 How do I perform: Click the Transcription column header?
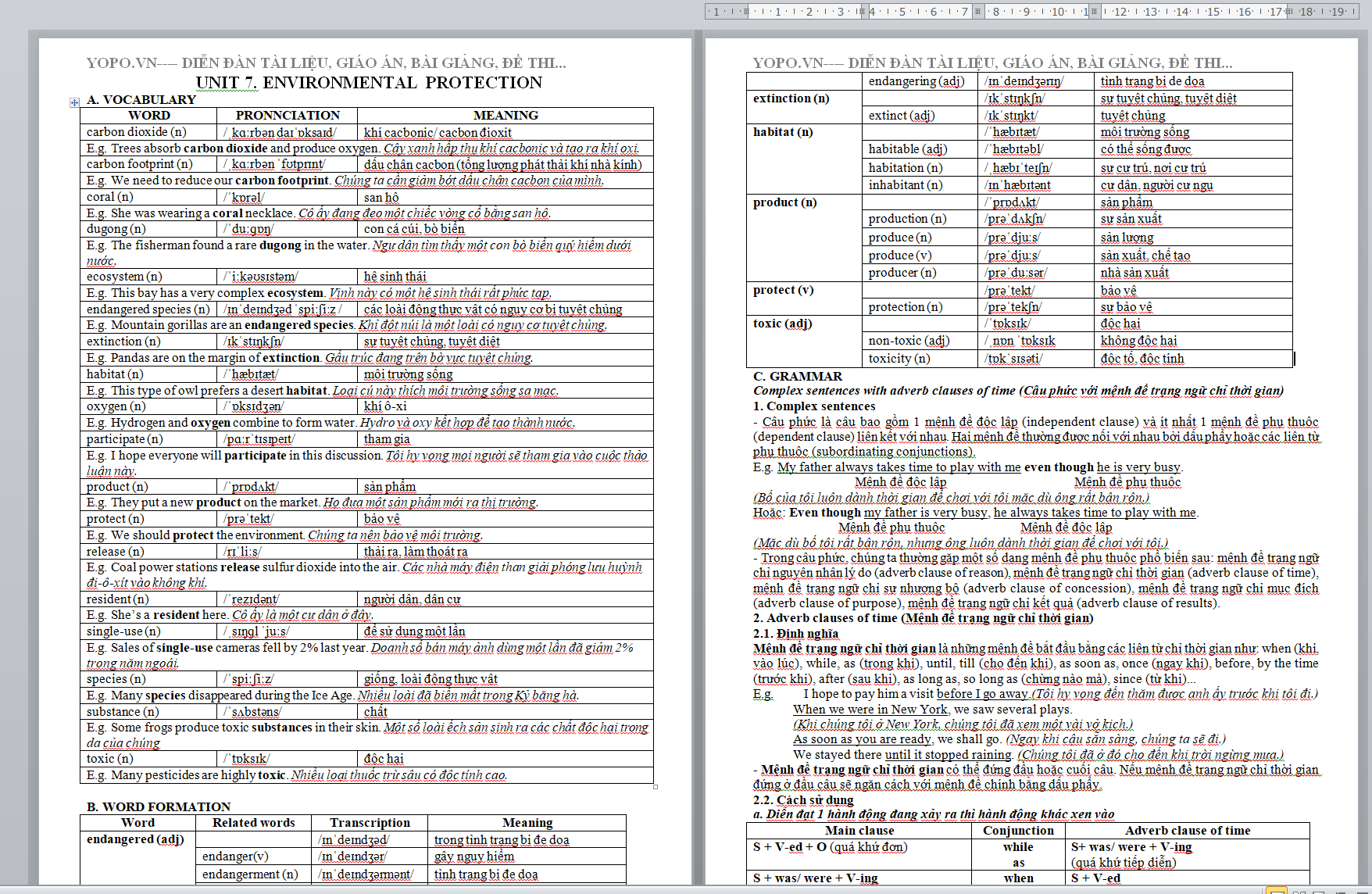coord(370,823)
